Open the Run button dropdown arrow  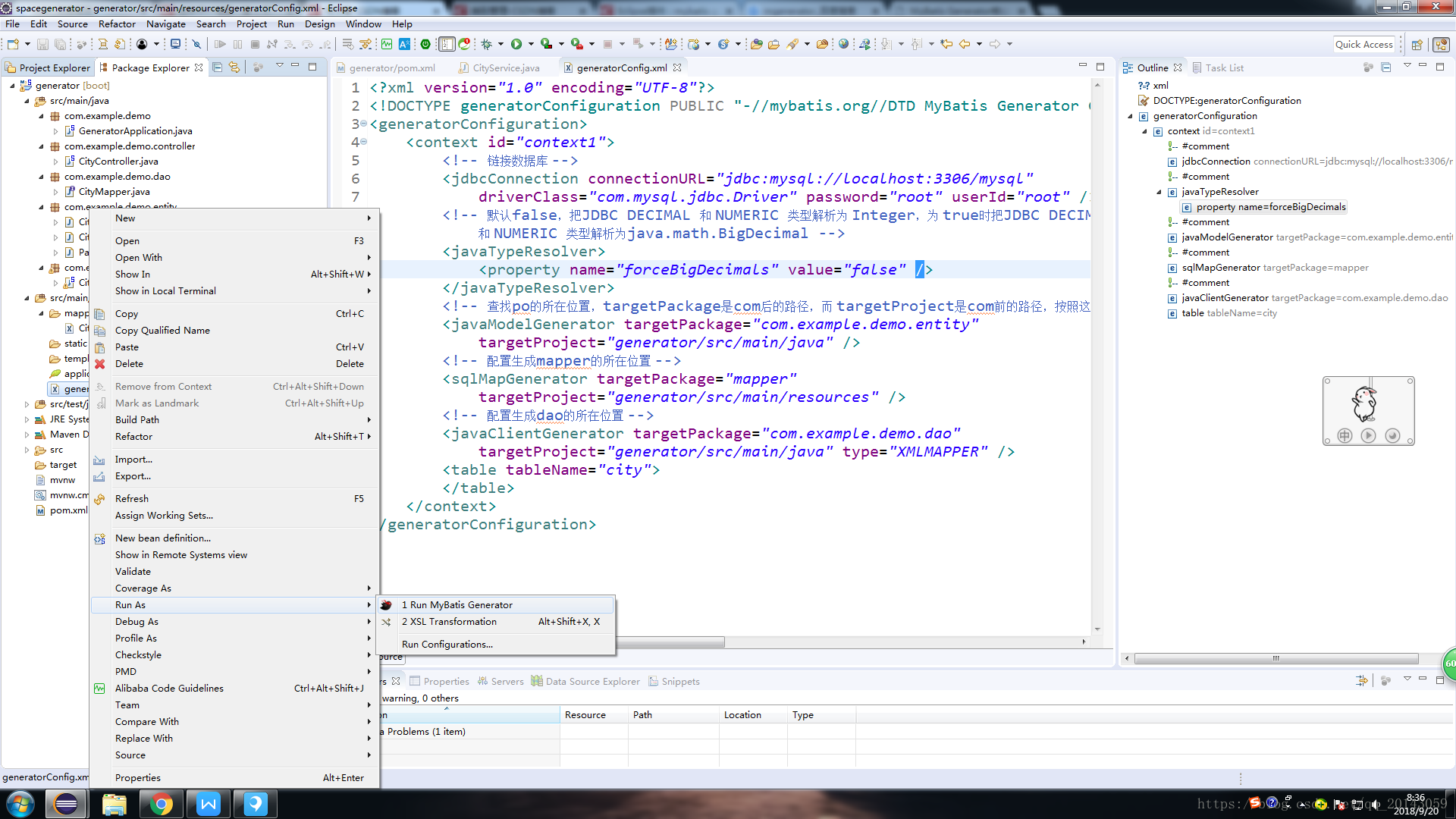click(530, 44)
